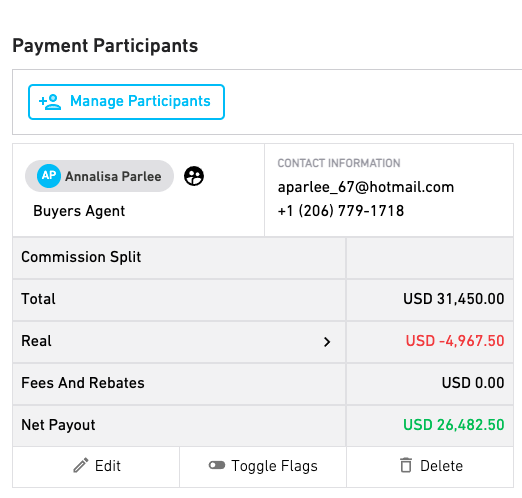Viewport: 522px width, 498px height.
Task: Click the Total amount USD 31,450.00
Action: [454, 299]
